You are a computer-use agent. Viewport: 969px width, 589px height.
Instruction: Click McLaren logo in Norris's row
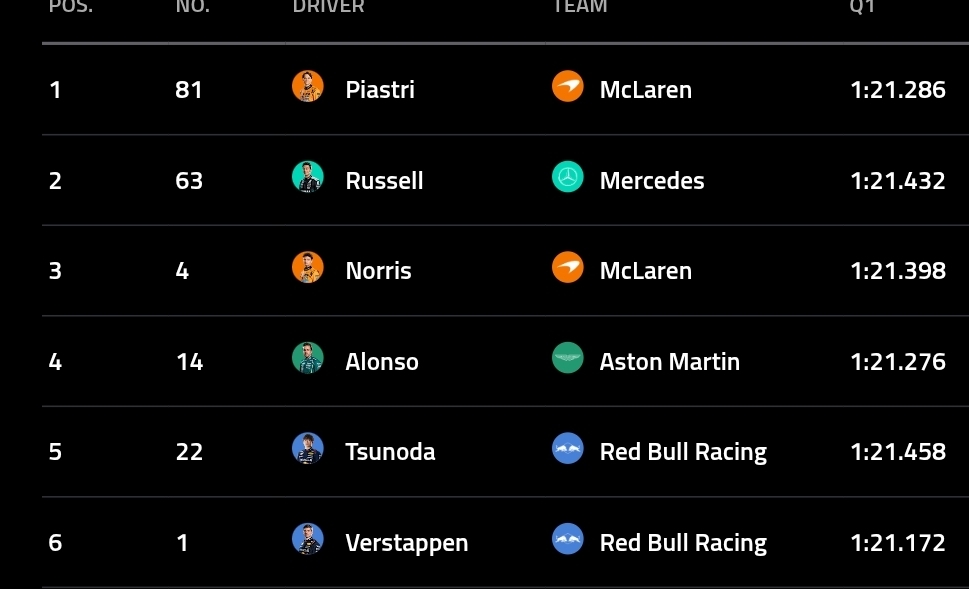coord(568,268)
